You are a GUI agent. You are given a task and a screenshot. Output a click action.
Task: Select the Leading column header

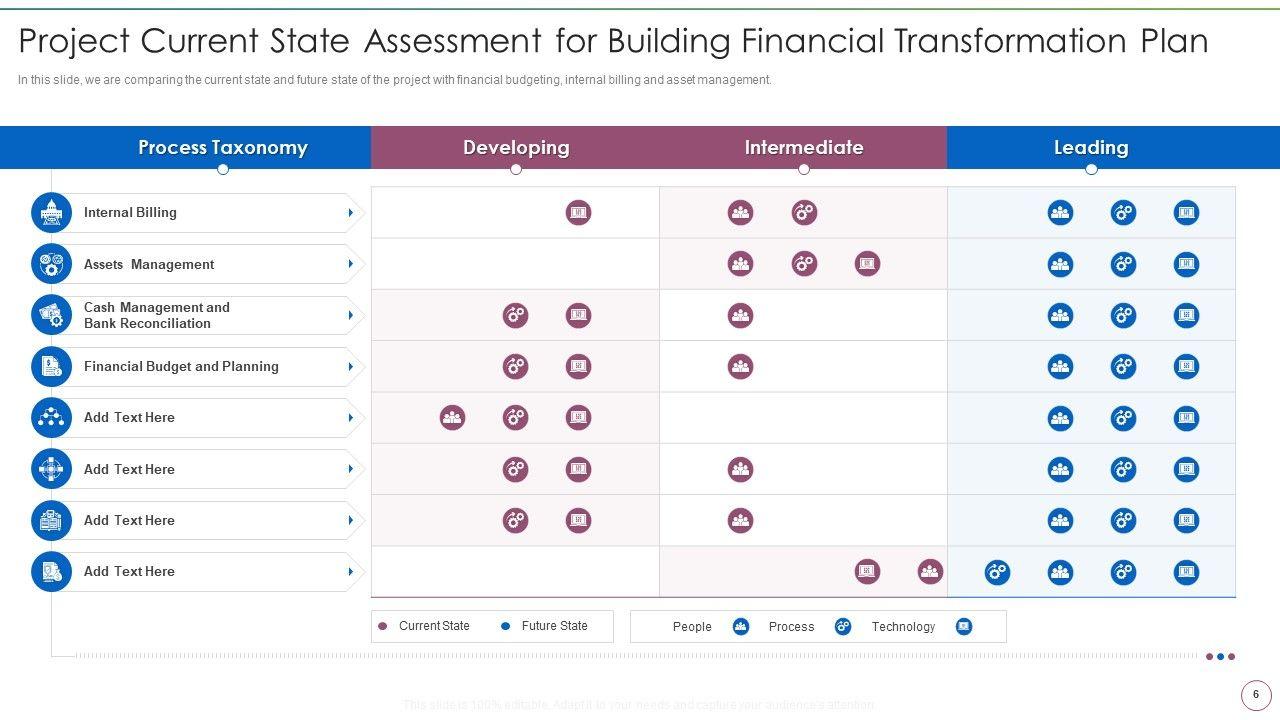[x=1091, y=148]
